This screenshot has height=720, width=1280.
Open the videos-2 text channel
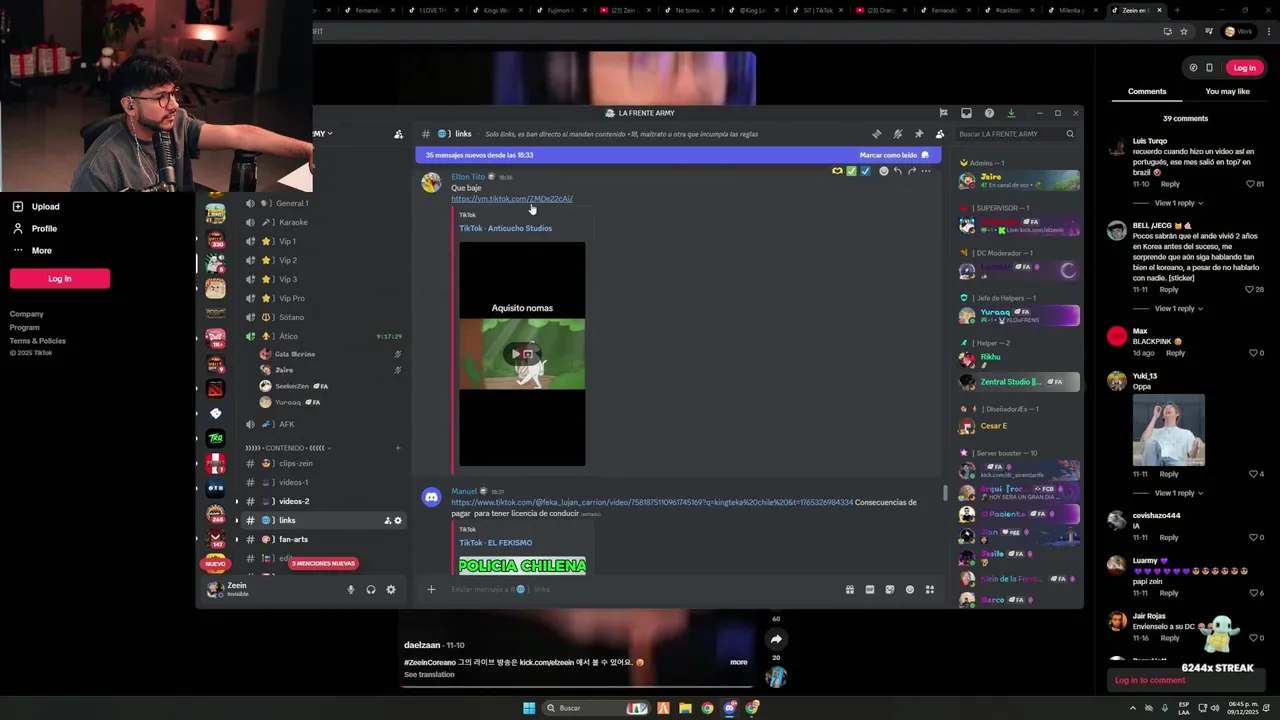point(326,501)
